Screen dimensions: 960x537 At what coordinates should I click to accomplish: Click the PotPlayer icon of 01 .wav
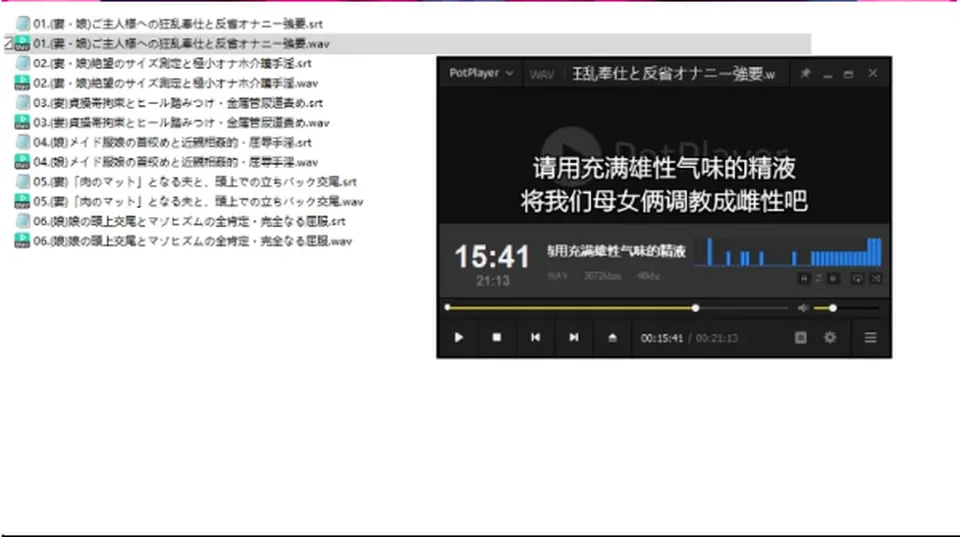22,43
